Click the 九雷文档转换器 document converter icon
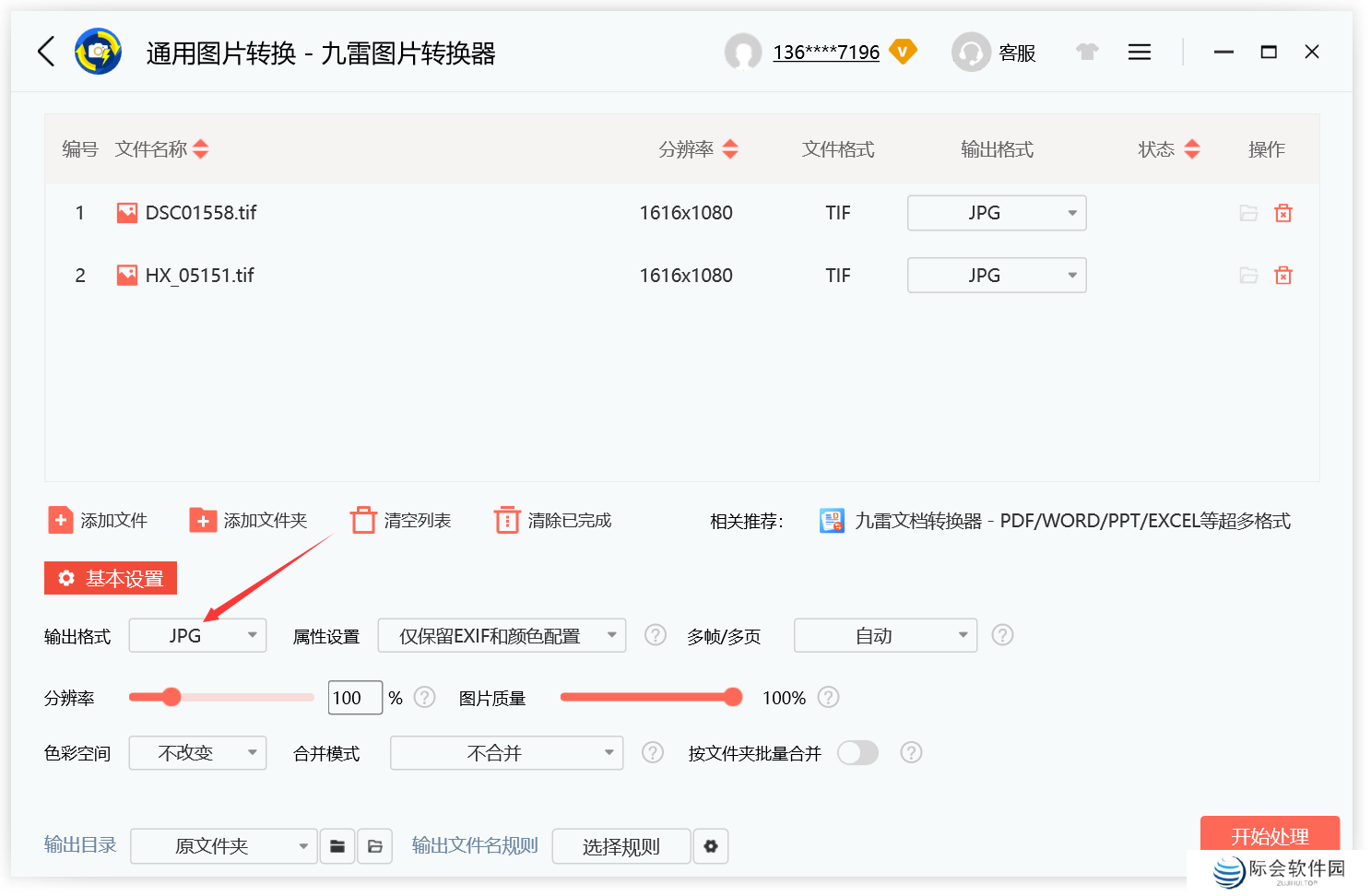 (x=831, y=520)
